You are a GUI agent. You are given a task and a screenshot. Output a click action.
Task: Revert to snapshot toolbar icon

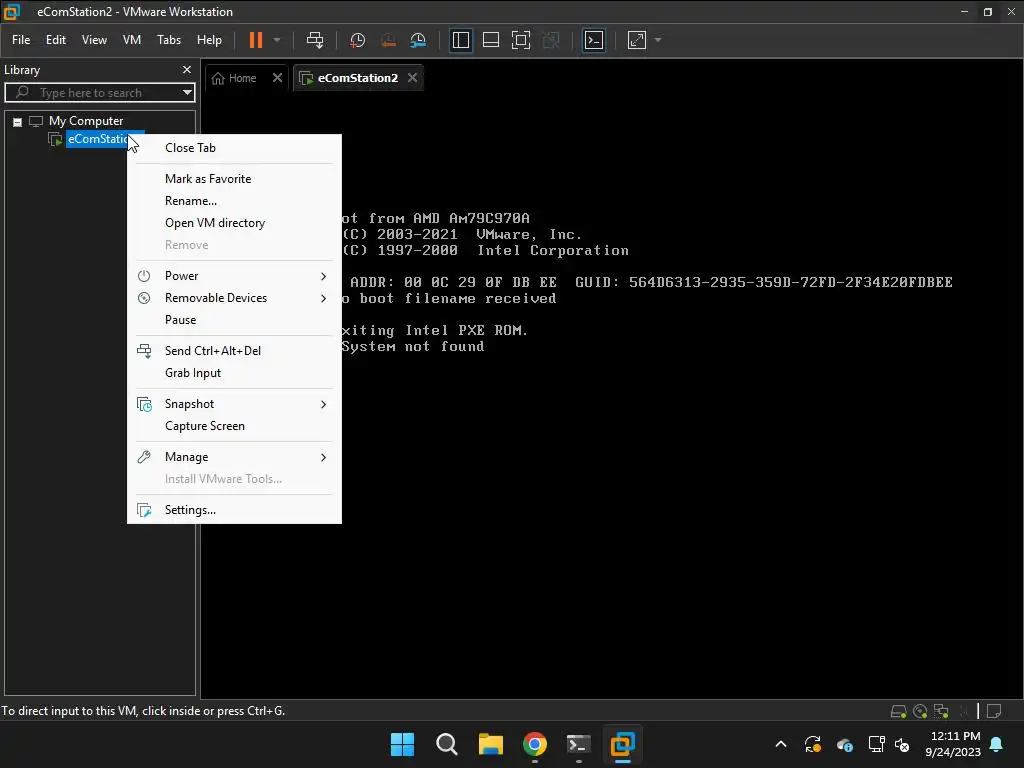388,40
